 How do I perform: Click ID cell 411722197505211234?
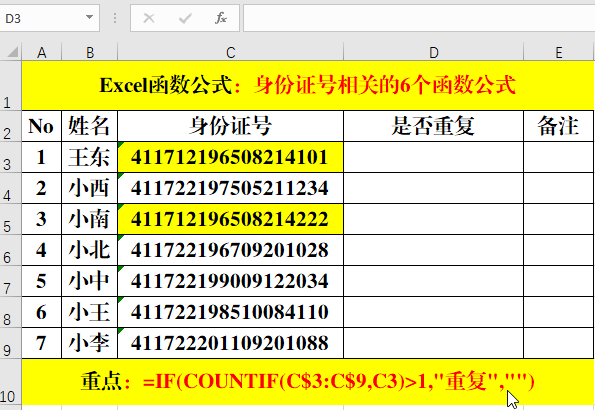point(231,188)
